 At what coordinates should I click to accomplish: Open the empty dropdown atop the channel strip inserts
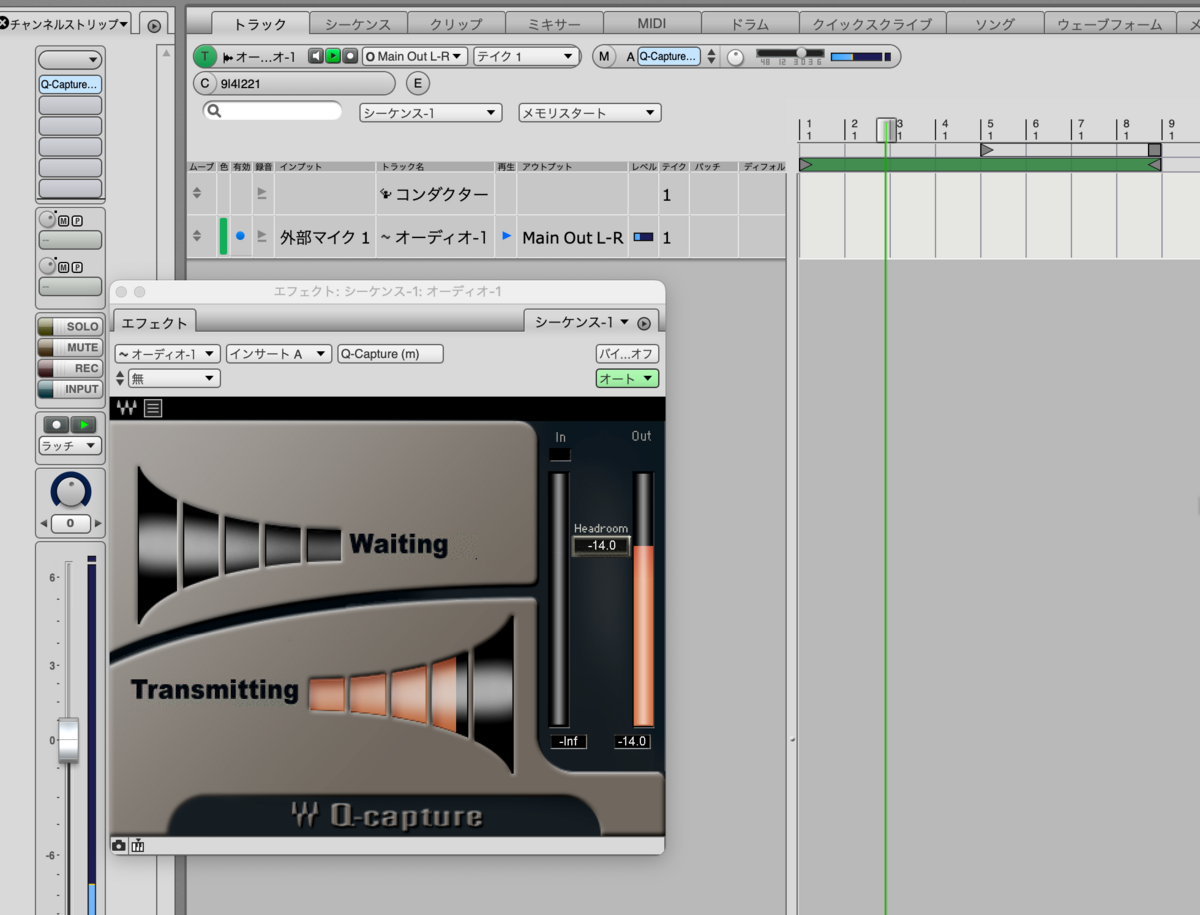pyautogui.click(x=70, y=61)
